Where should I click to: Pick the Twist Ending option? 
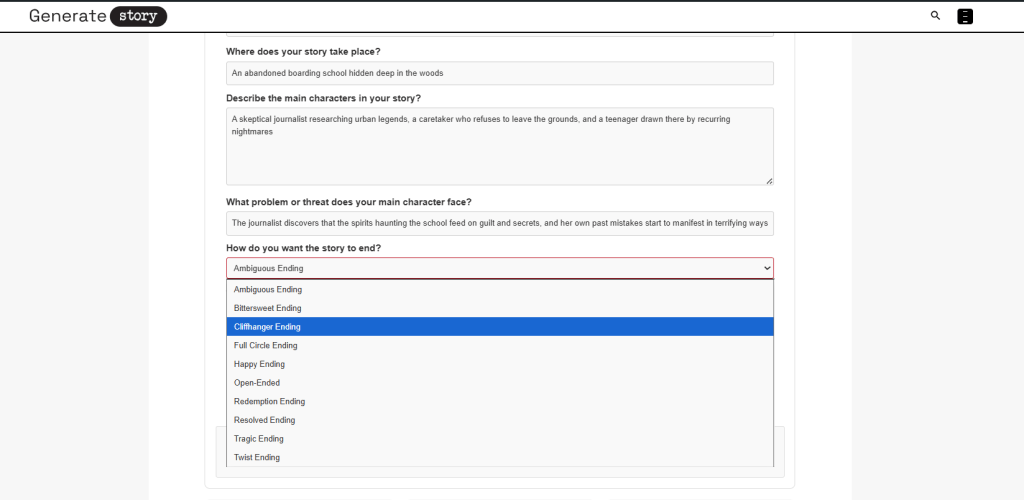point(257,457)
